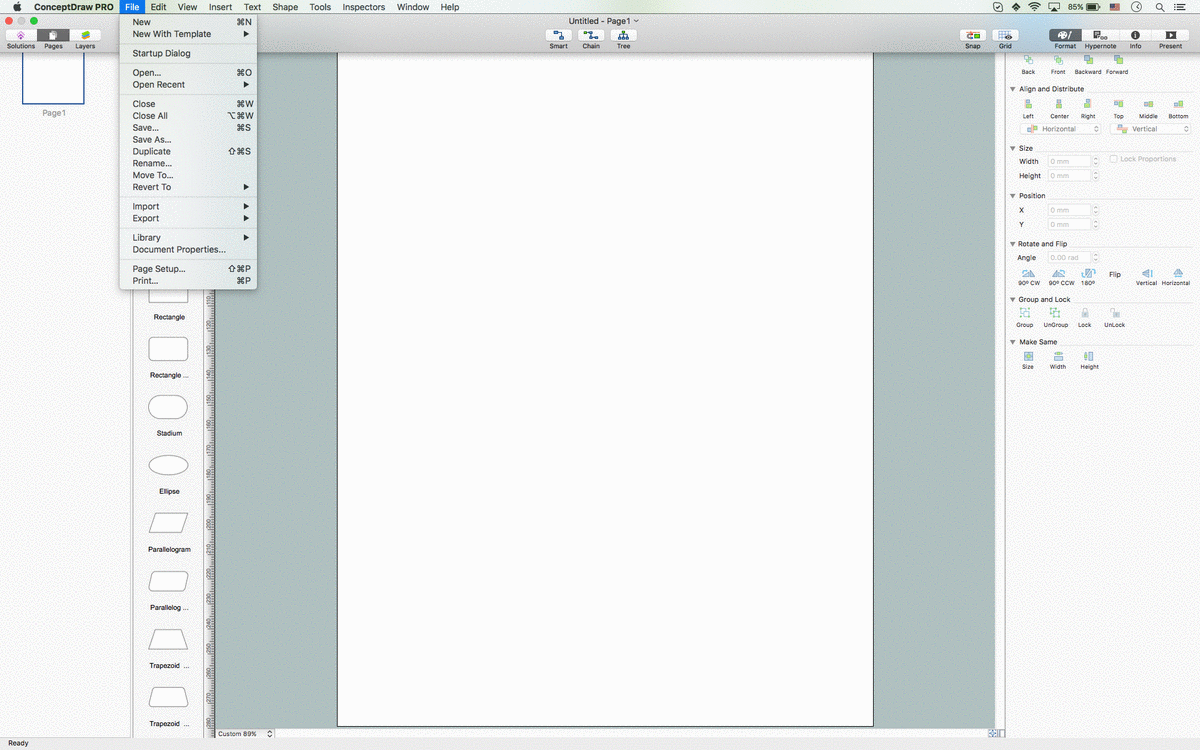This screenshot has height=750, width=1200.
Task: Open the Layers panel icon
Action: [85, 36]
